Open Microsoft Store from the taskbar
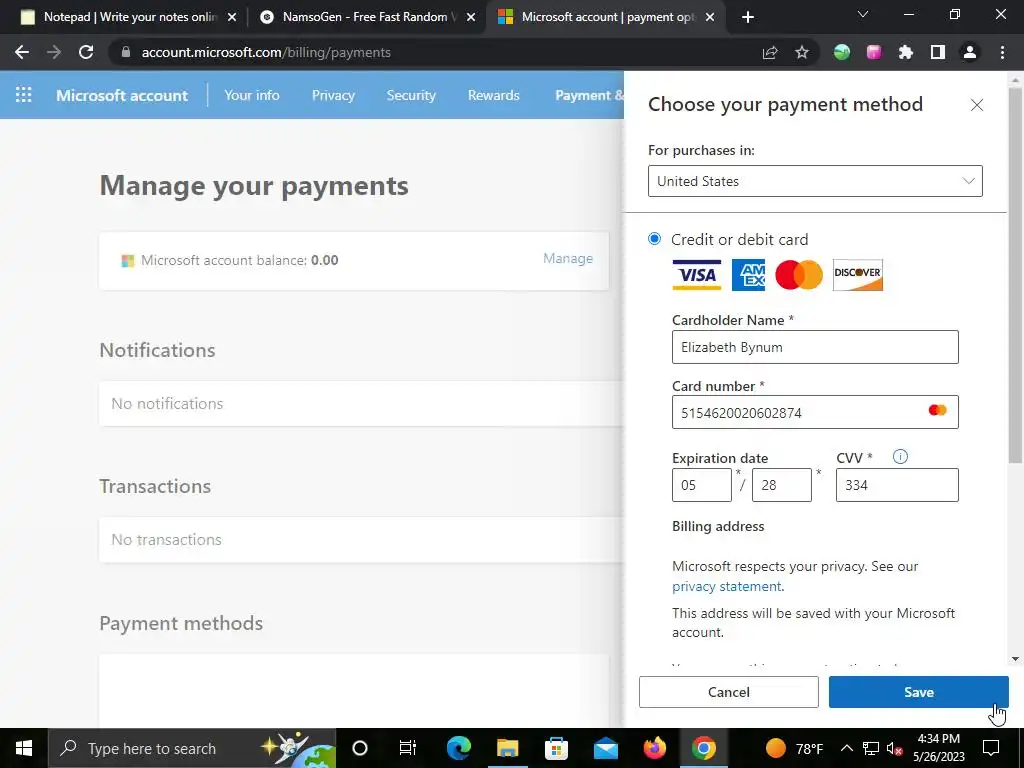Viewport: 1024px width, 768px height. click(x=556, y=748)
